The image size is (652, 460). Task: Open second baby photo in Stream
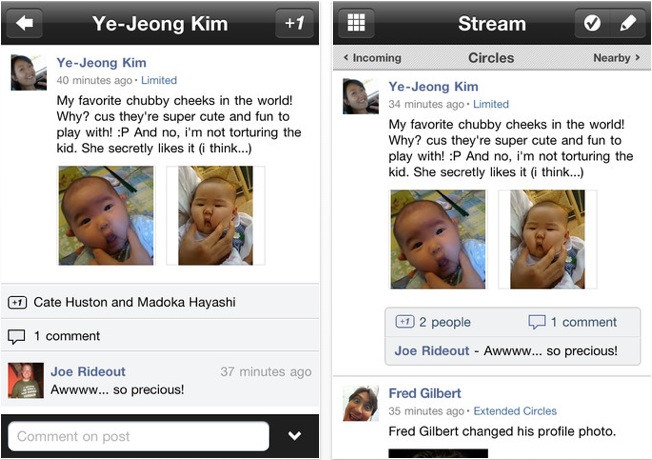click(547, 239)
